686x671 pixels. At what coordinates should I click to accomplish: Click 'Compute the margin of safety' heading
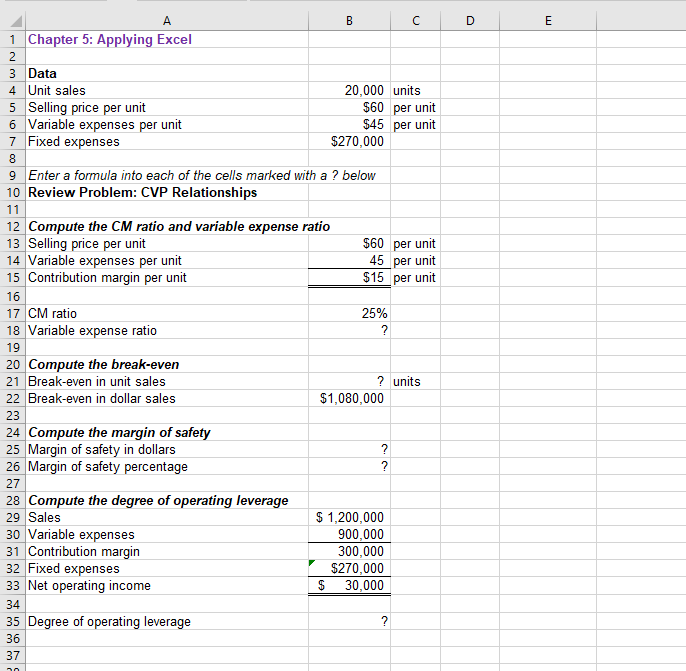(x=119, y=433)
